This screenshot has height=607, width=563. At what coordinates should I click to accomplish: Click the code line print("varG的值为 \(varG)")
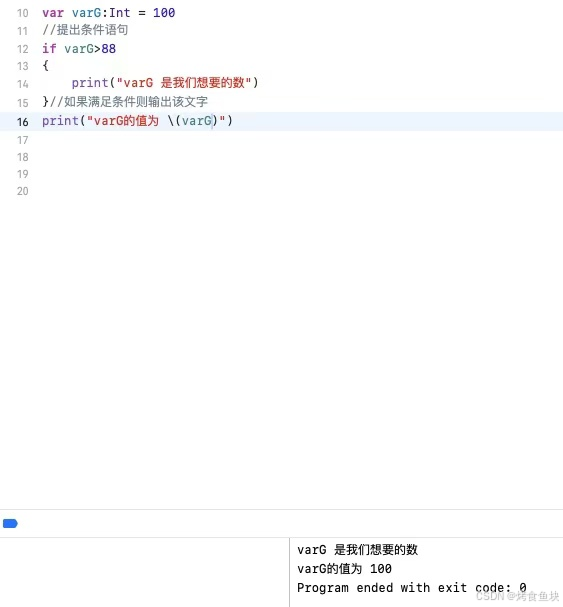pyautogui.click(x=137, y=121)
